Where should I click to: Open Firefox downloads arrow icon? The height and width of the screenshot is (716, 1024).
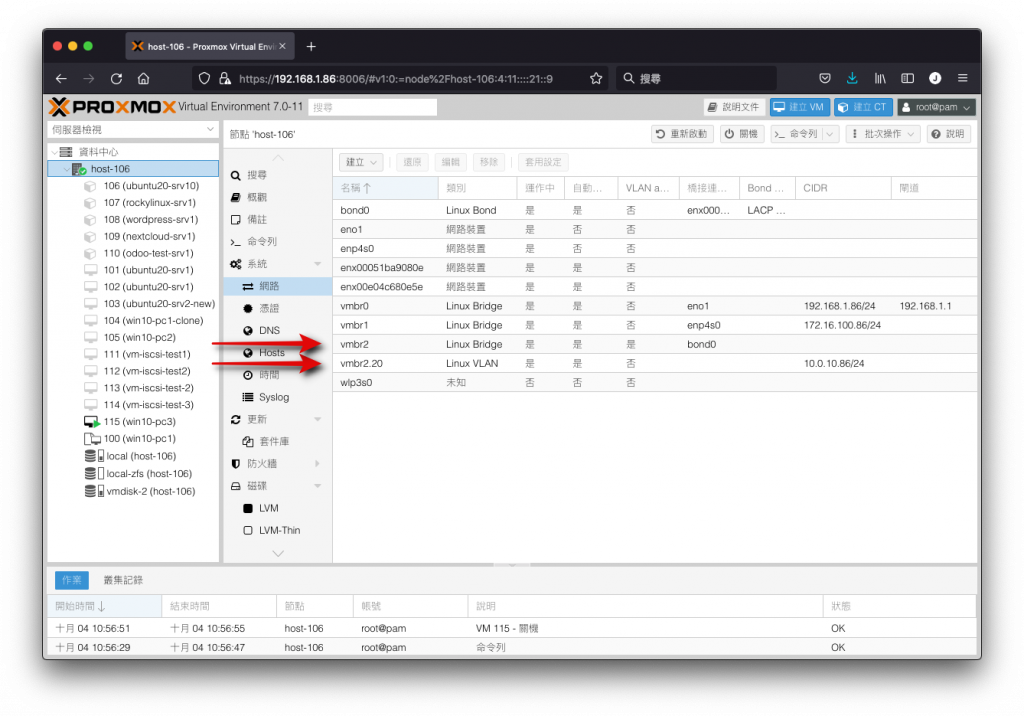point(852,78)
